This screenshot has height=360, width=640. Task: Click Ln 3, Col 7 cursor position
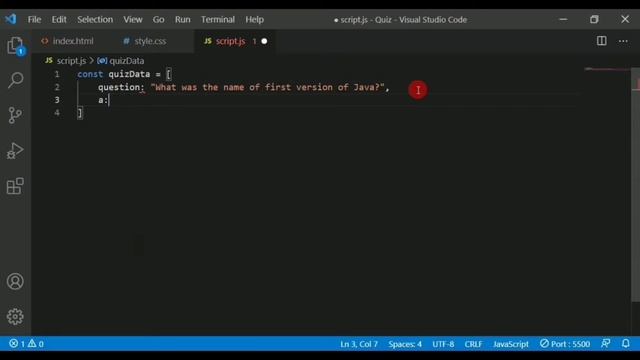tap(359, 344)
